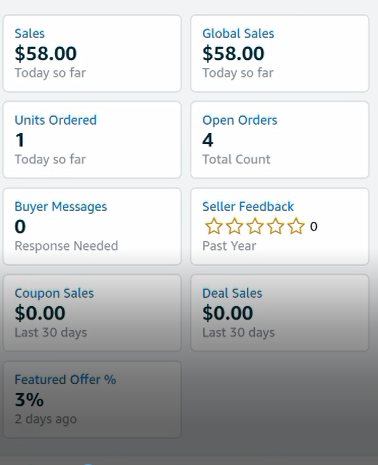Click the fifth Seller Feedback star
Screen dimensions: 378x465
point(296,226)
